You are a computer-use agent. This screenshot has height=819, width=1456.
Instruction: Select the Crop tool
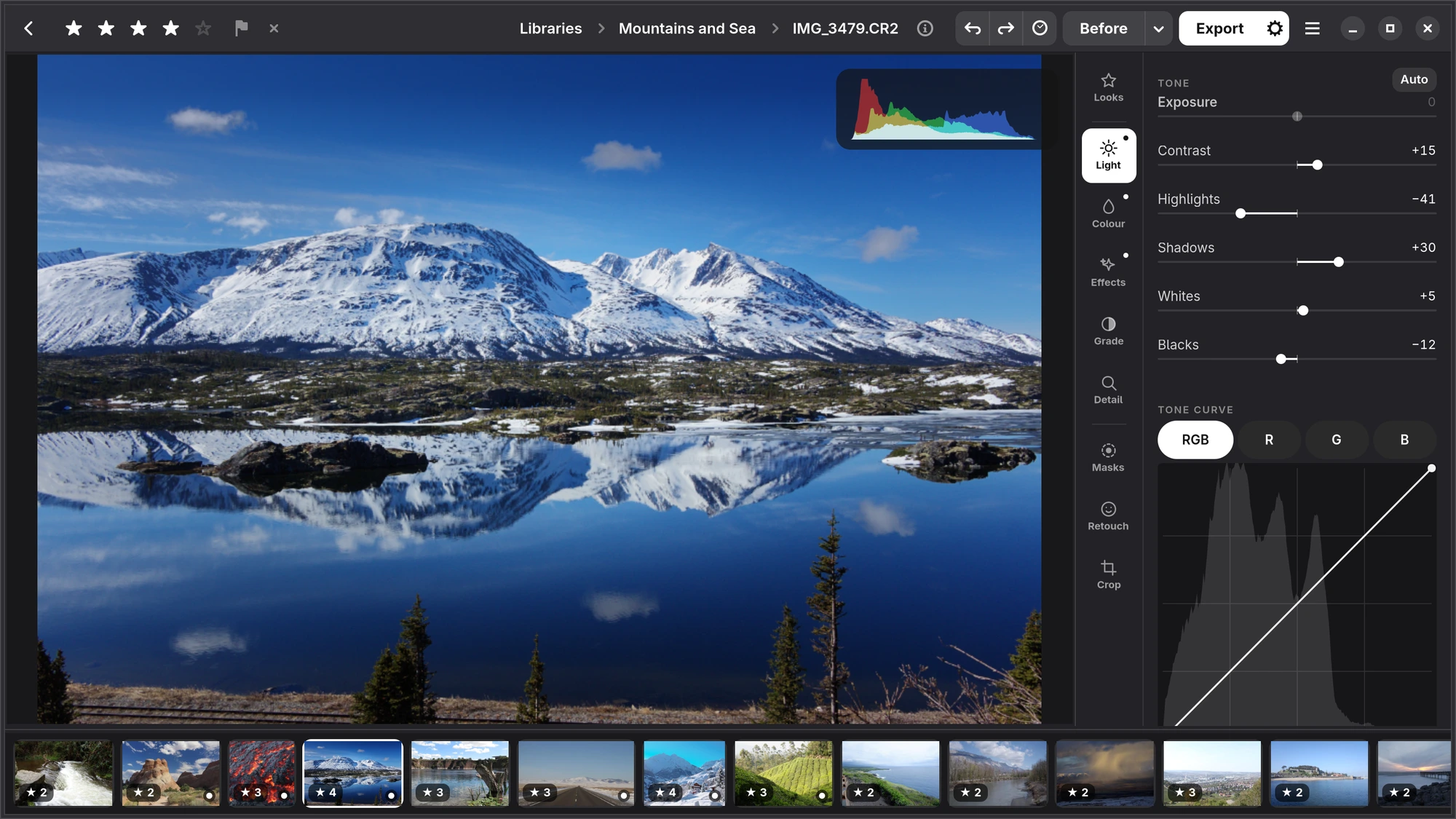point(1108,575)
